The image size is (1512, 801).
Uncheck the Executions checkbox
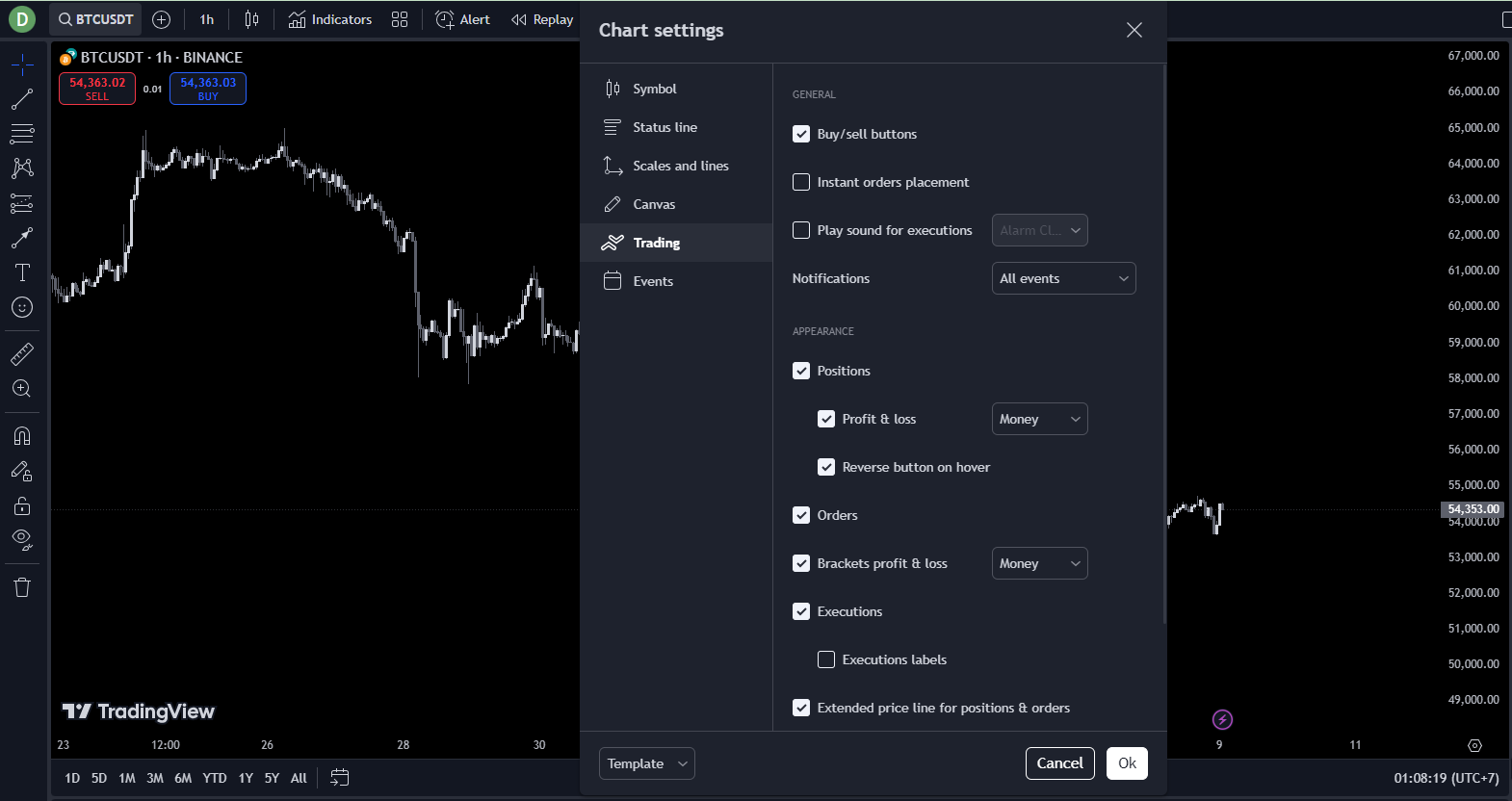point(801,611)
